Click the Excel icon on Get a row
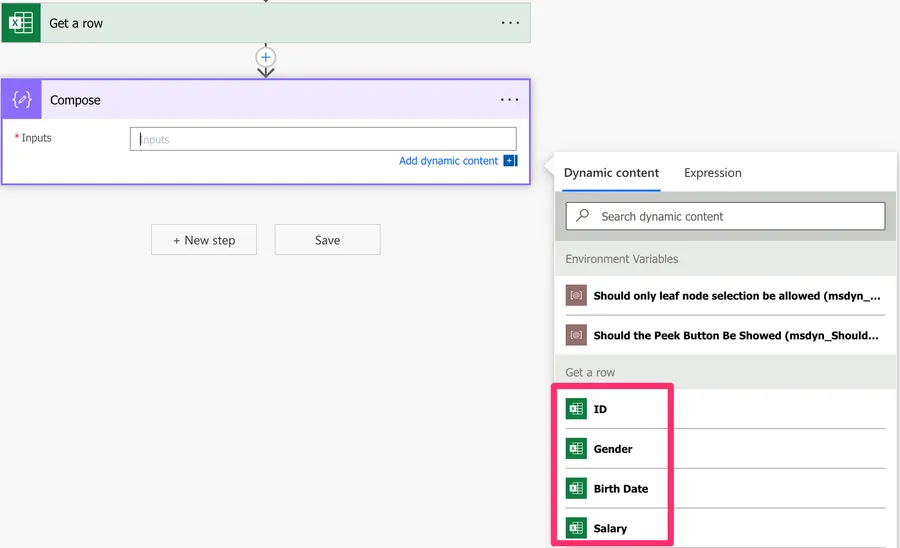This screenshot has height=548, width=900. pyautogui.click(x=20, y=23)
